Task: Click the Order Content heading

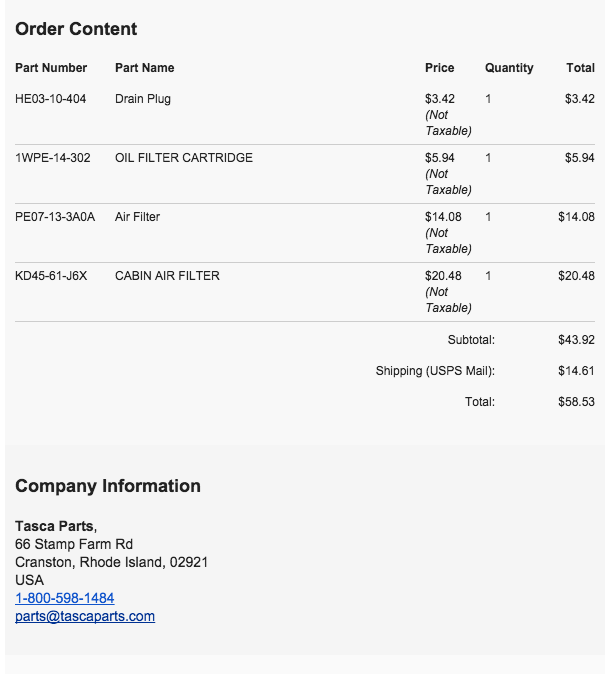Action: pyautogui.click(x=76, y=29)
